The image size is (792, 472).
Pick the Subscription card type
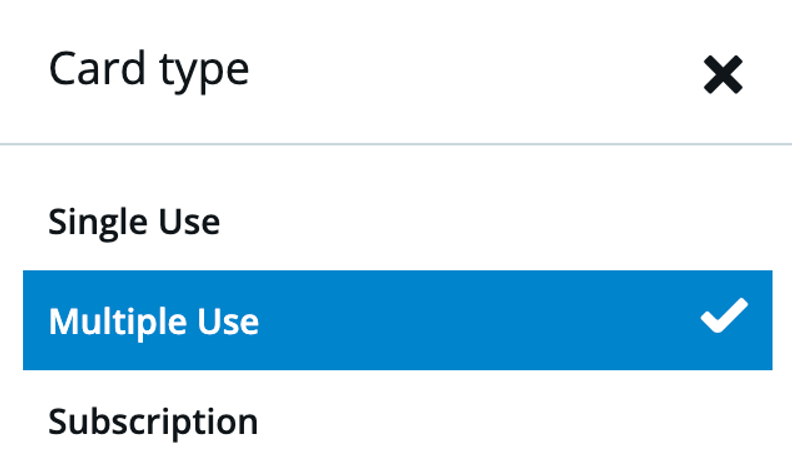tap(398, 420)
